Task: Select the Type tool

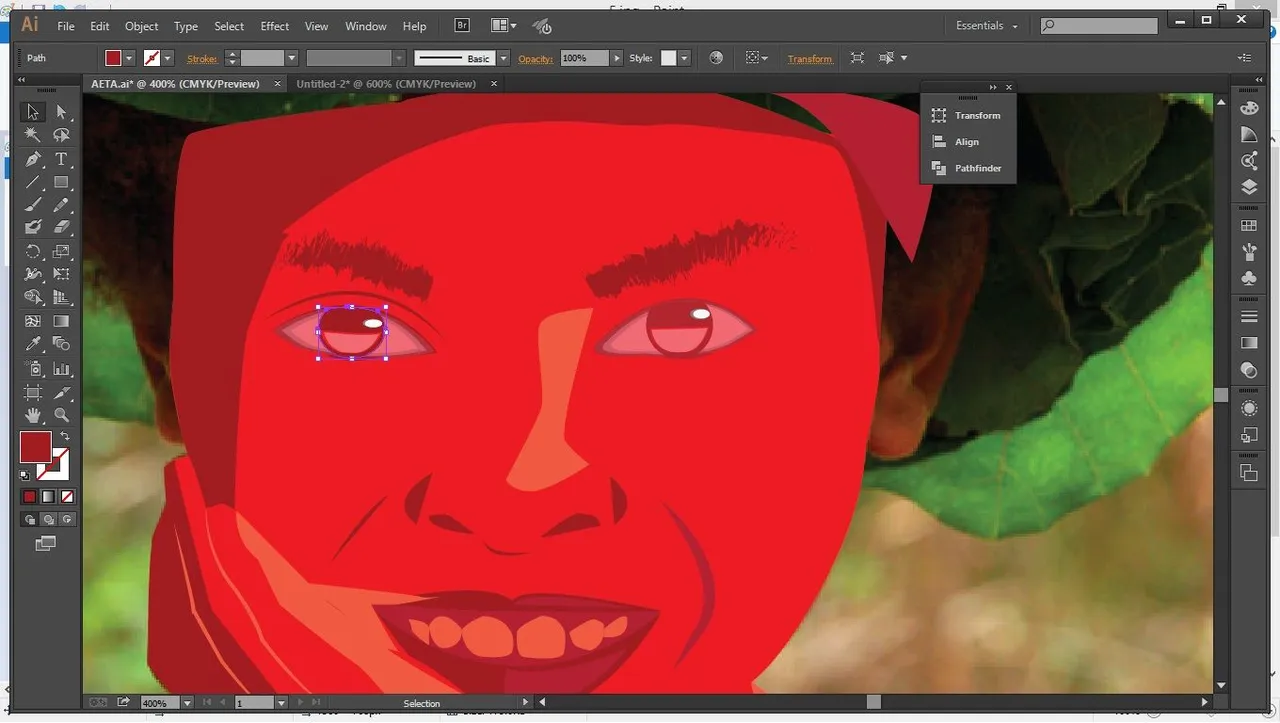Action: point(61,159)
